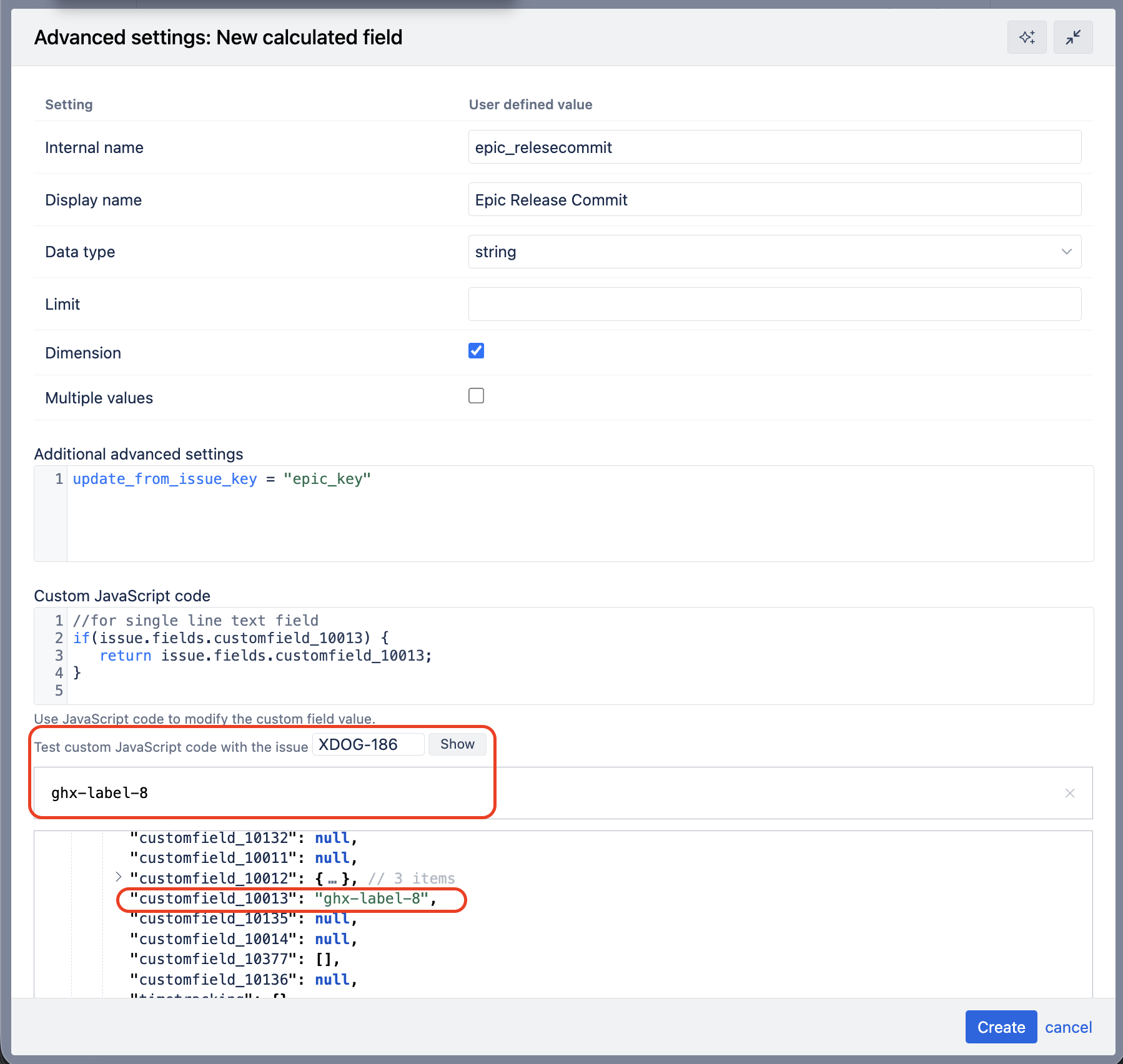
Task: Open the Data type dropdown
Action: [x=774, y=252]
